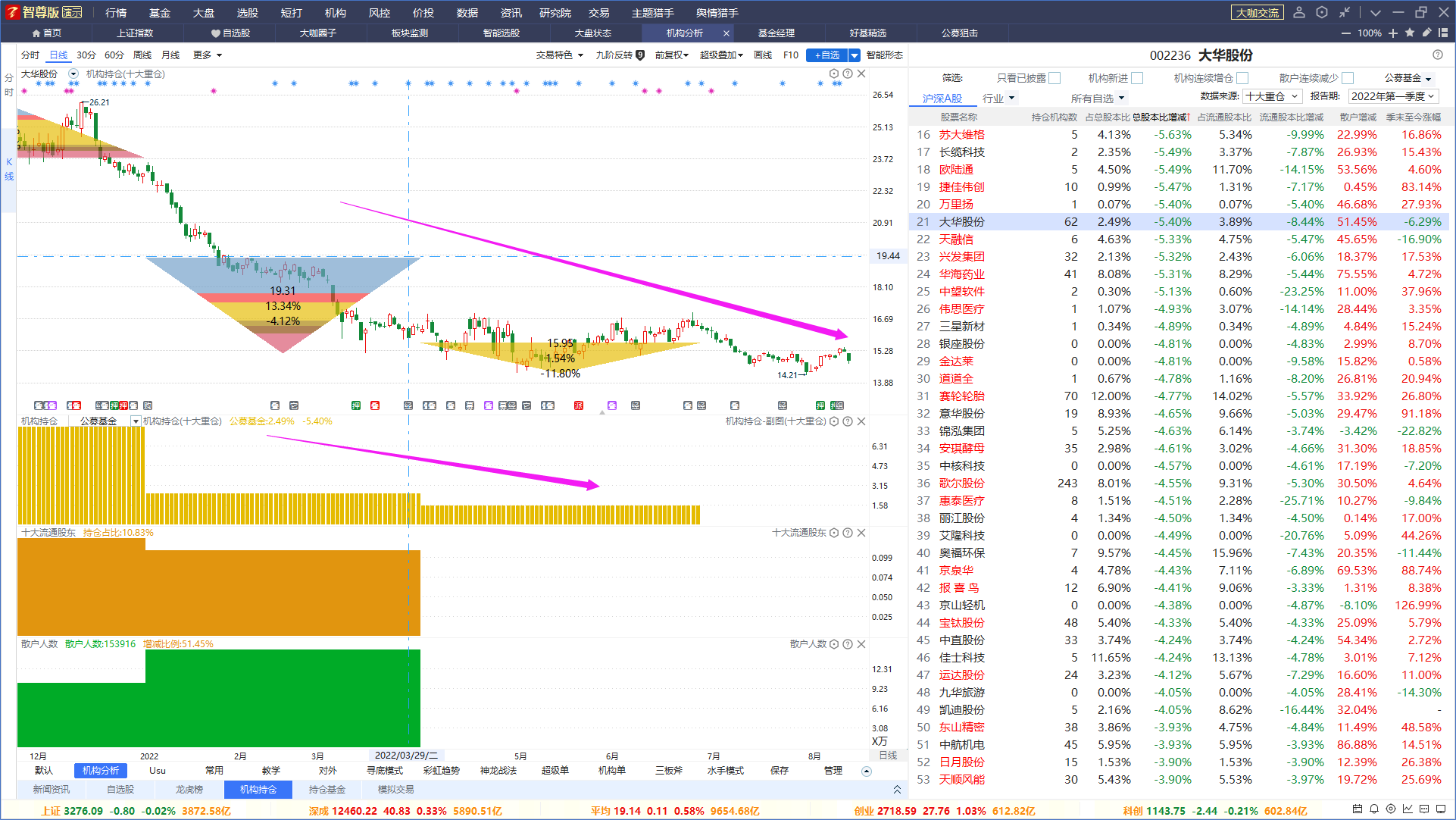This screenshot has height=820, width=1456.
Task: Open dropdown arrow next to +自选
Action: (x=855, y=55)
